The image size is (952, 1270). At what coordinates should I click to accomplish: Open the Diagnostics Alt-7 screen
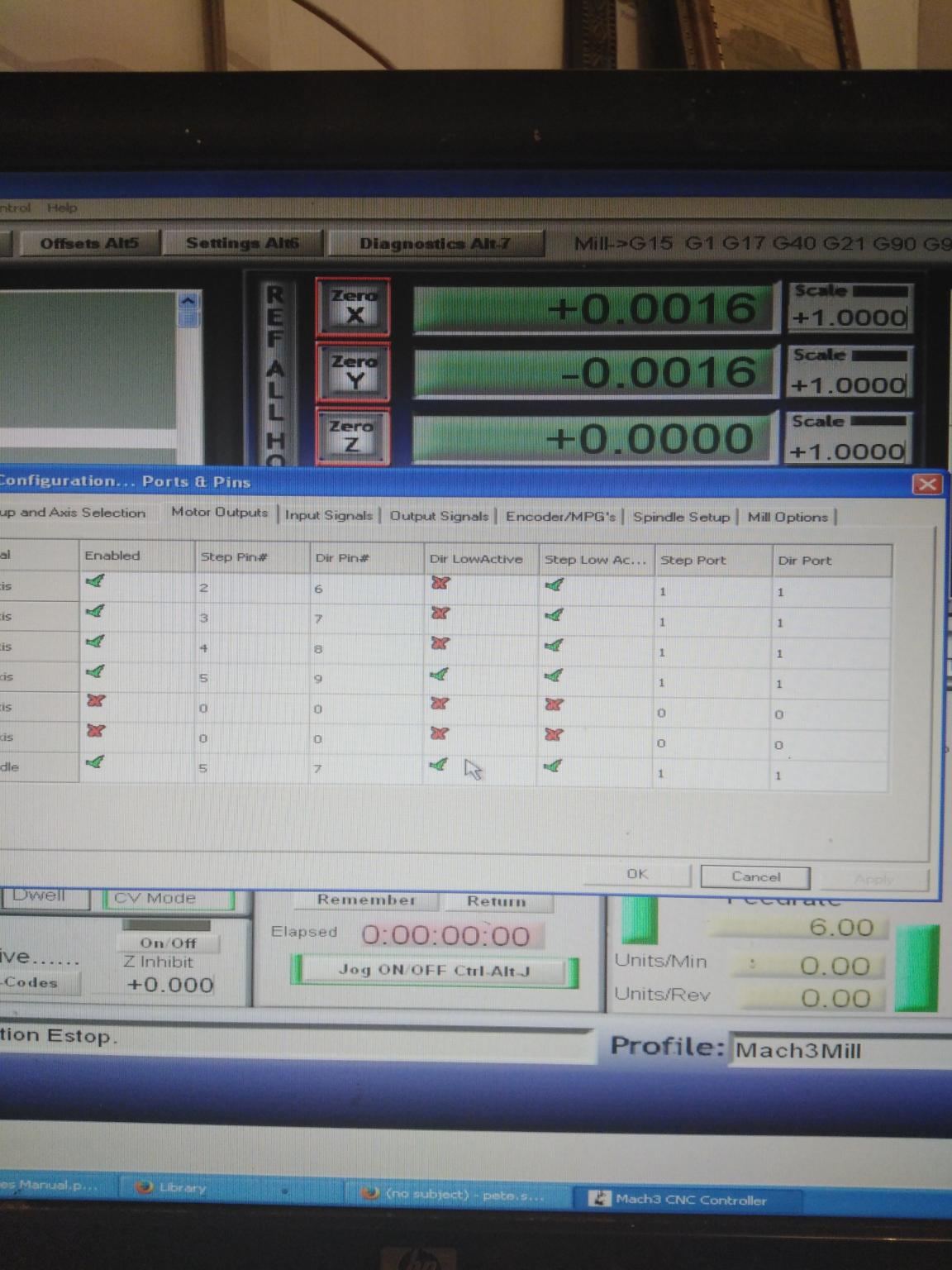tap(435, 244)
